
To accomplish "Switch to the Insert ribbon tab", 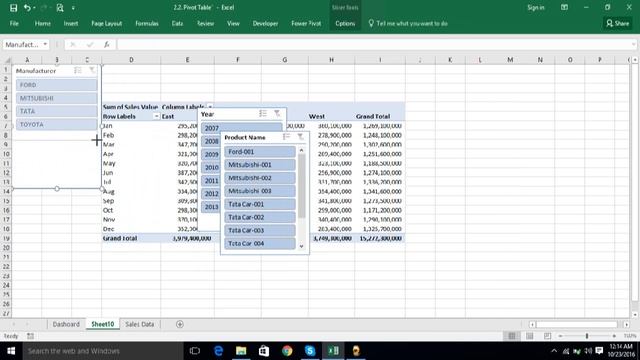I will tap(71, 24).
